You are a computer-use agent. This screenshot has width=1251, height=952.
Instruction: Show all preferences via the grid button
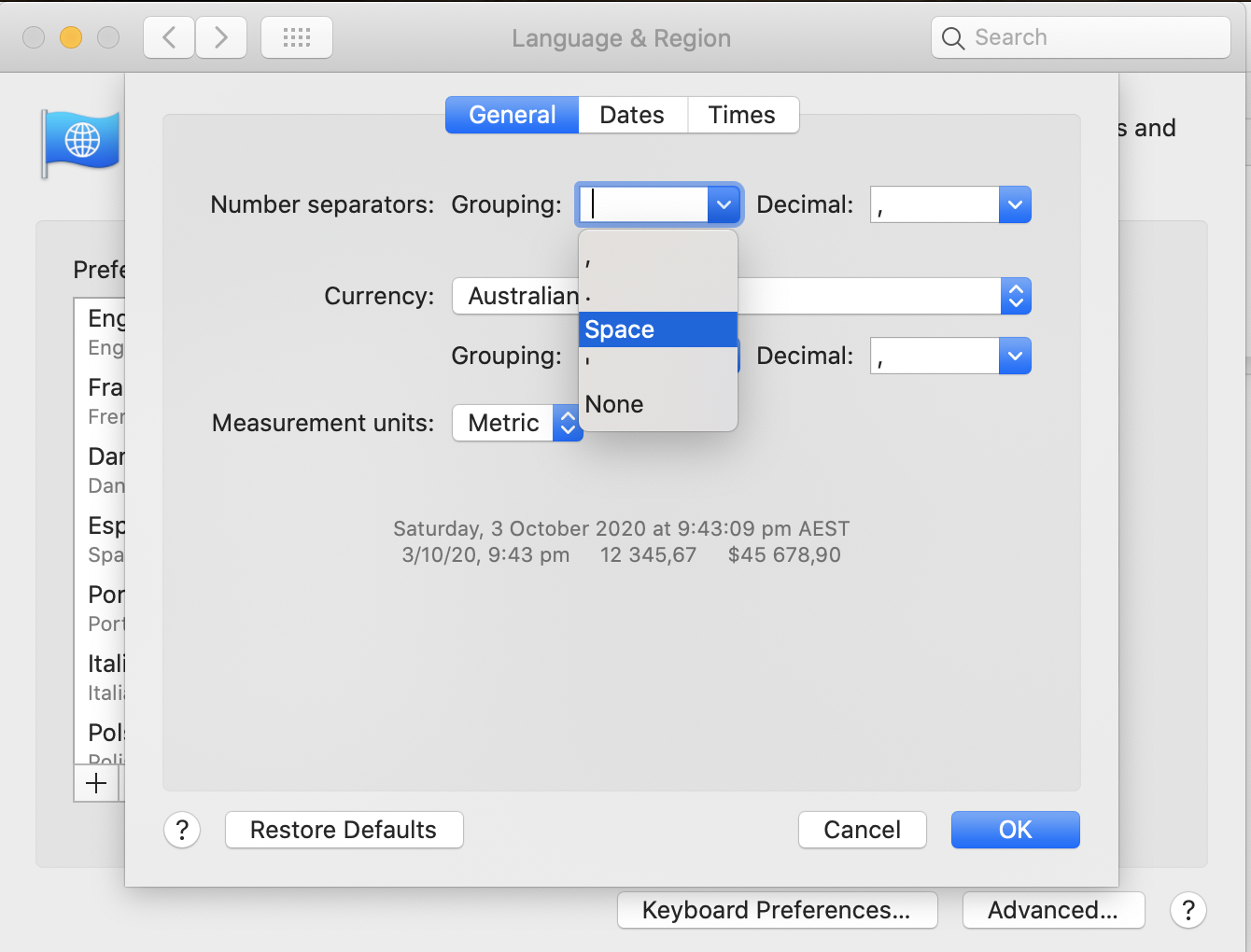click(x=297, y=37)
